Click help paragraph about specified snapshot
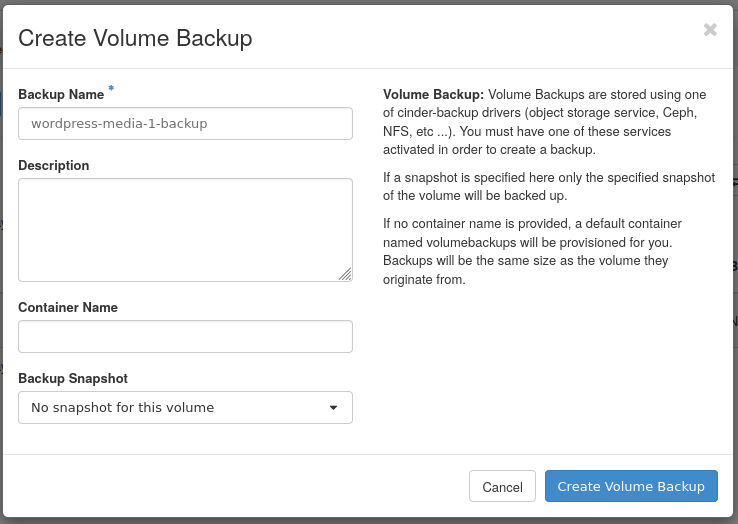Viewport: 738px width, 524px height. point(549,186)
